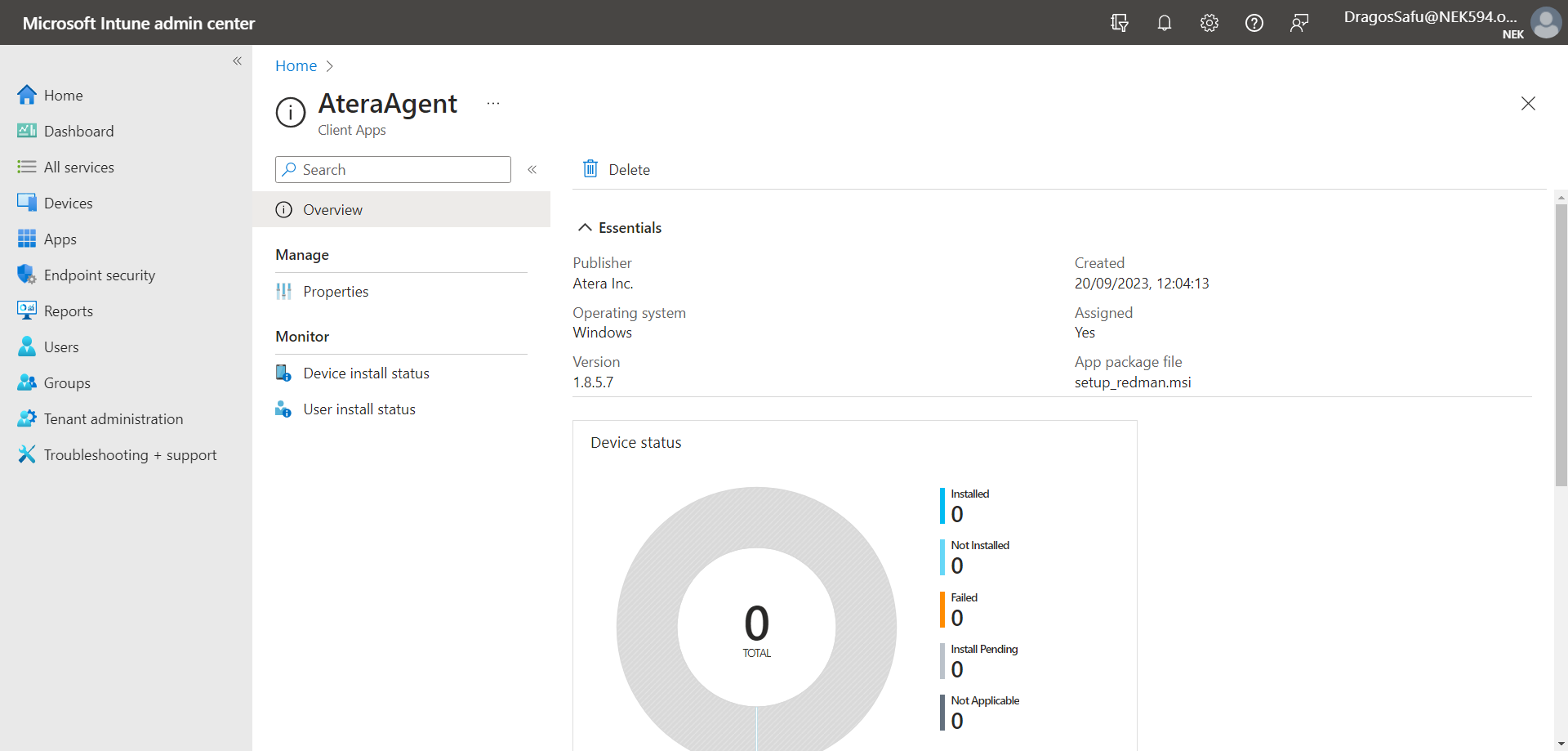Select Overview in resource menu

pyautogui.click(x=401, y=210)
